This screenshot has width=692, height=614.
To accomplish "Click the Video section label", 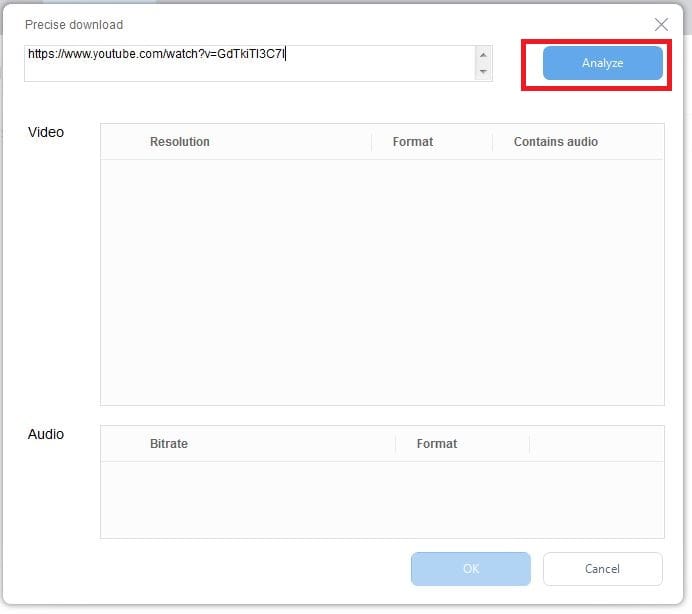I will coord(46,132).
